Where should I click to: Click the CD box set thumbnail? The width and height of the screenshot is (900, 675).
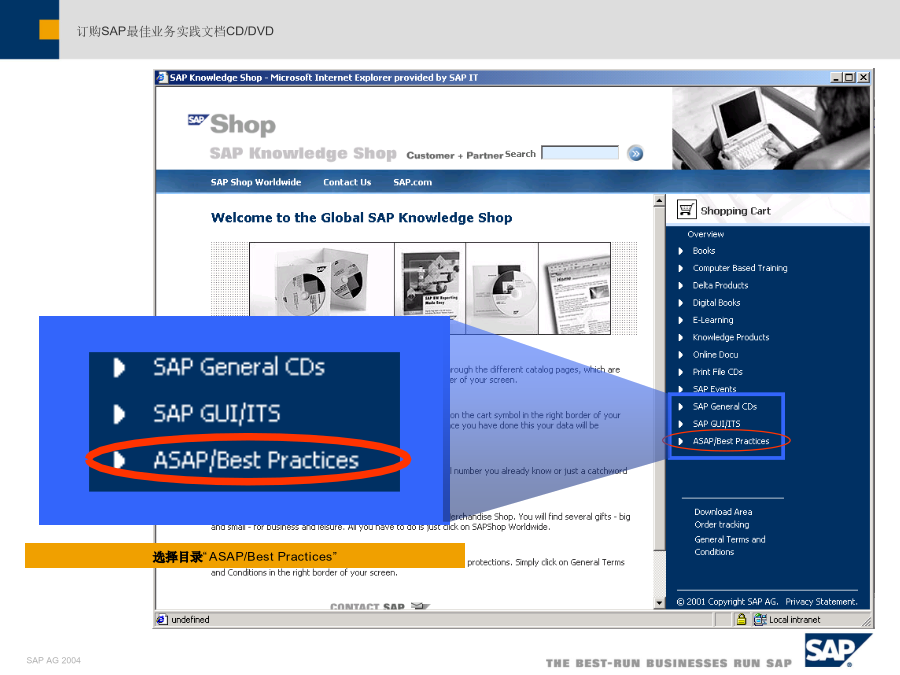point(322,282)
